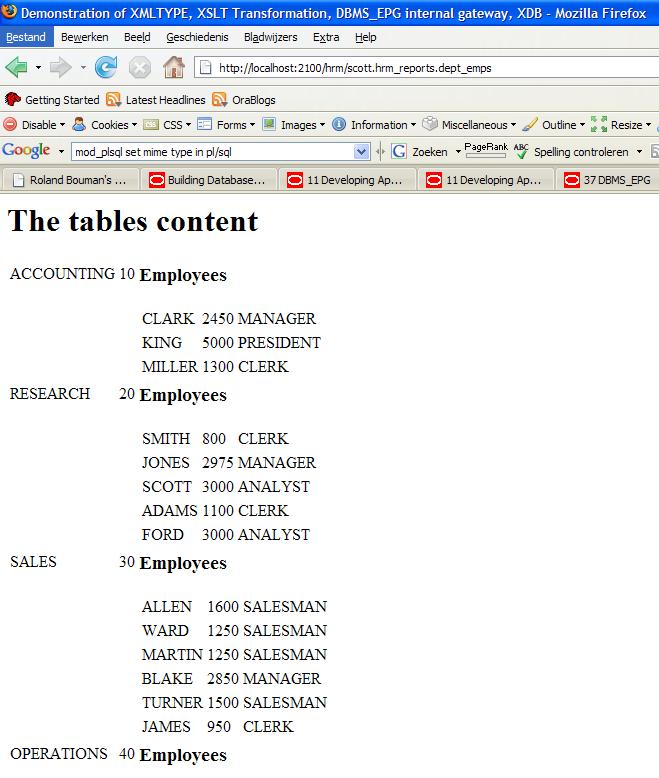Screen dimensions: 659x778
Task: Click The tables content heading
Action: pyautogui.click(x=133, y=221)
